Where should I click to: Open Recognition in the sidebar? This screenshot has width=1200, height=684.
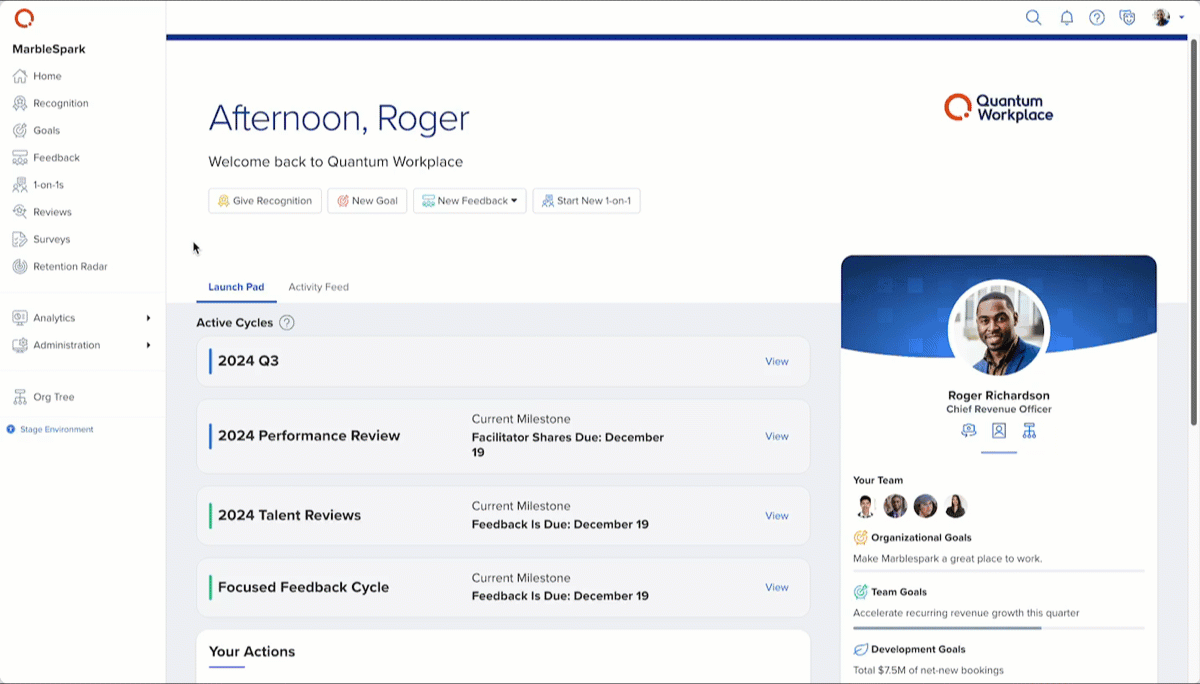pos(60,103)
